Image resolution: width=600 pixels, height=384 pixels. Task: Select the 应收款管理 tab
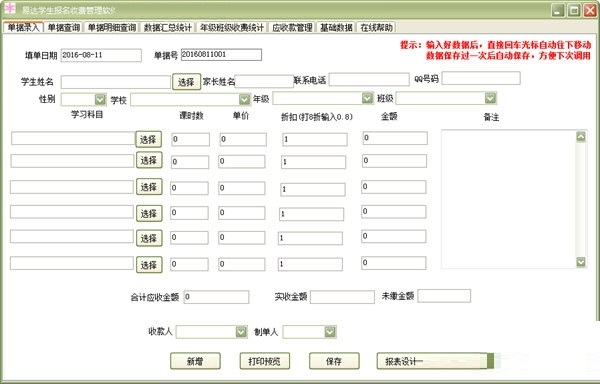pyautogui.click(x=292, y=28)
